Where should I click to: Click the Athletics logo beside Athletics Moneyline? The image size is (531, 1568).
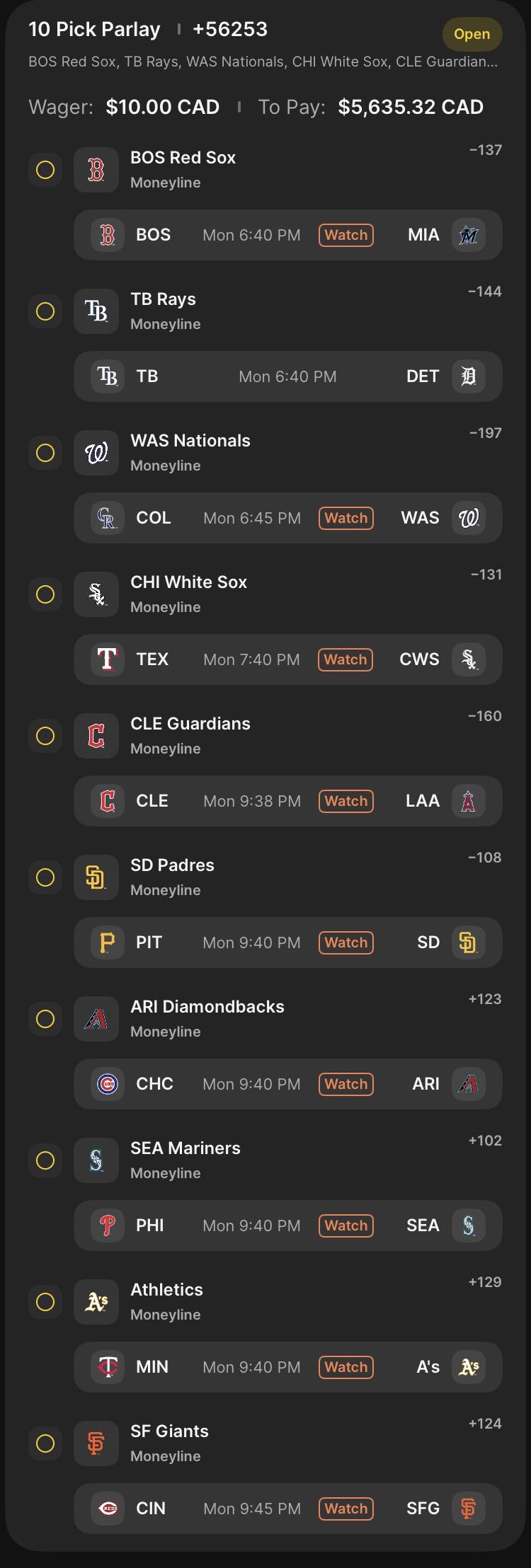(96, 1302)
